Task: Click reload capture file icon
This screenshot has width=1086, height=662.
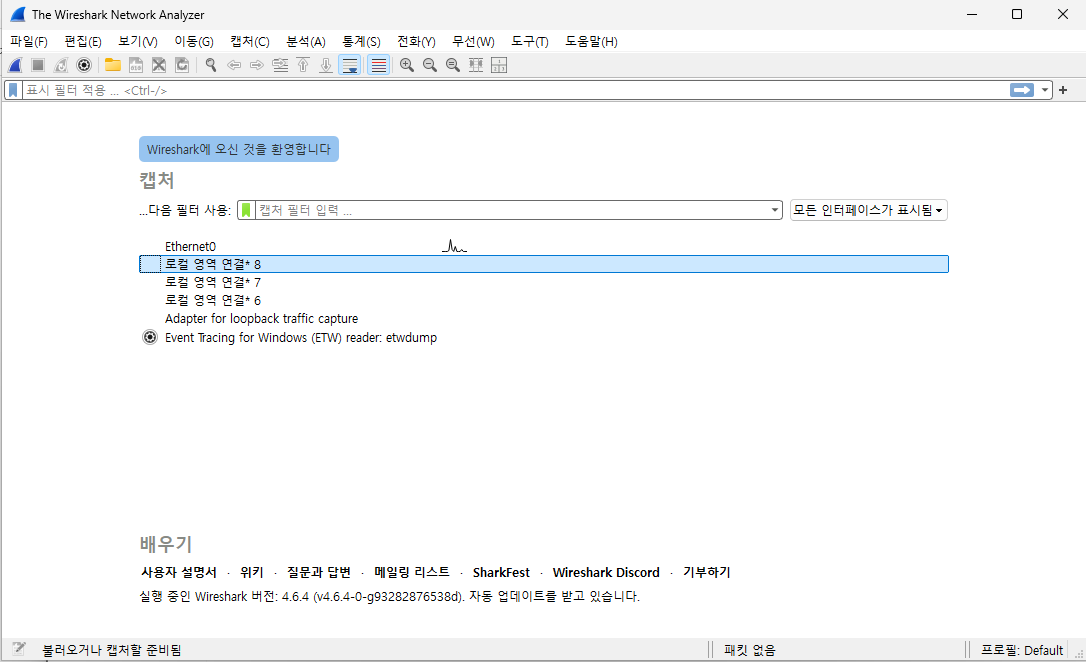Action: [x=181, y=65]
